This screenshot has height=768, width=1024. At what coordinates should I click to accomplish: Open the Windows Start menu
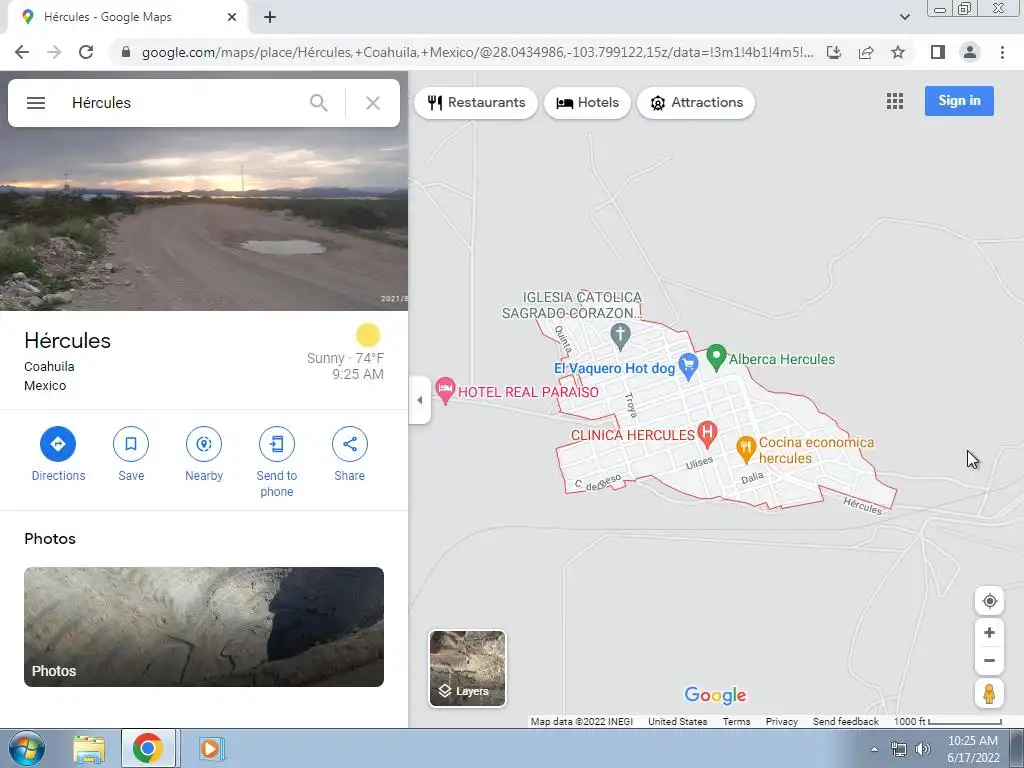click(x=26, y=748)
